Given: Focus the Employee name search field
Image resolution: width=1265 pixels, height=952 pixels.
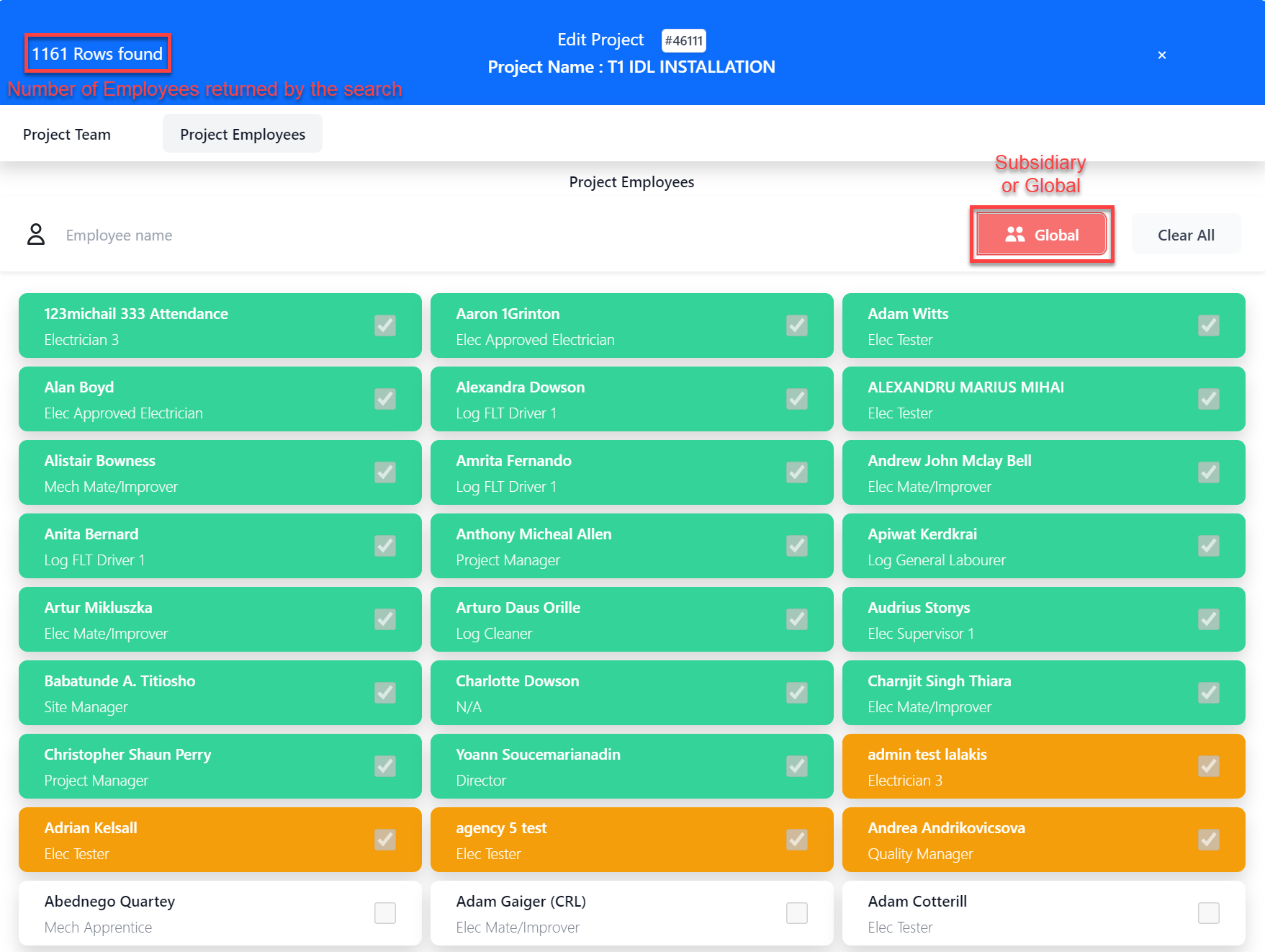Looking at the screenshot, I should pos(504,235).
